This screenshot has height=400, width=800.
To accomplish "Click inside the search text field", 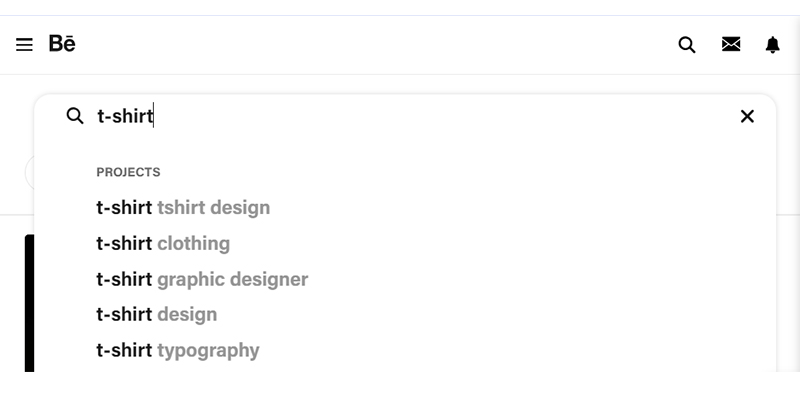I will (400, 116).
